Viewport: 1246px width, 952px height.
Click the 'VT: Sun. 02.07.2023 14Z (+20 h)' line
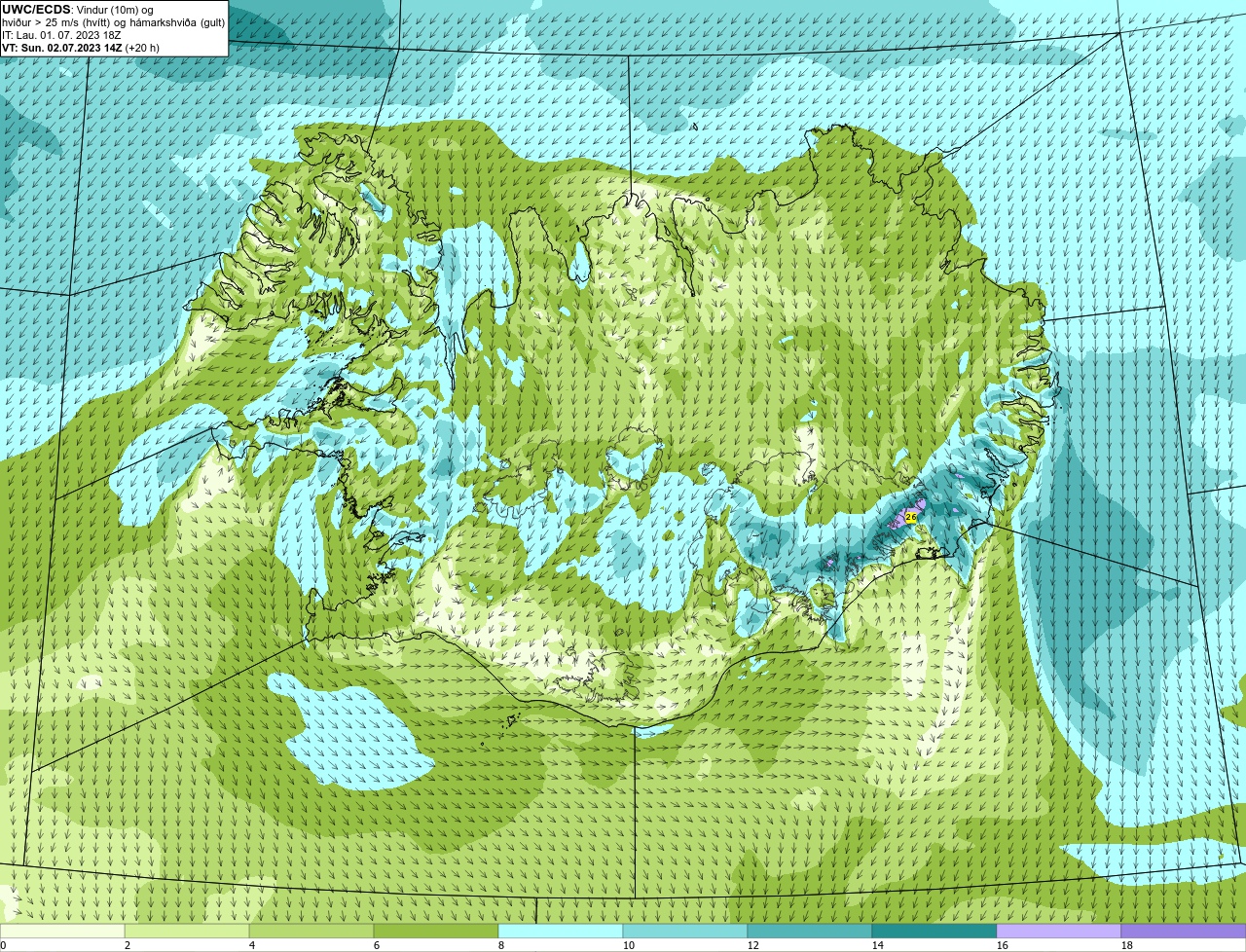pos(81,48)
